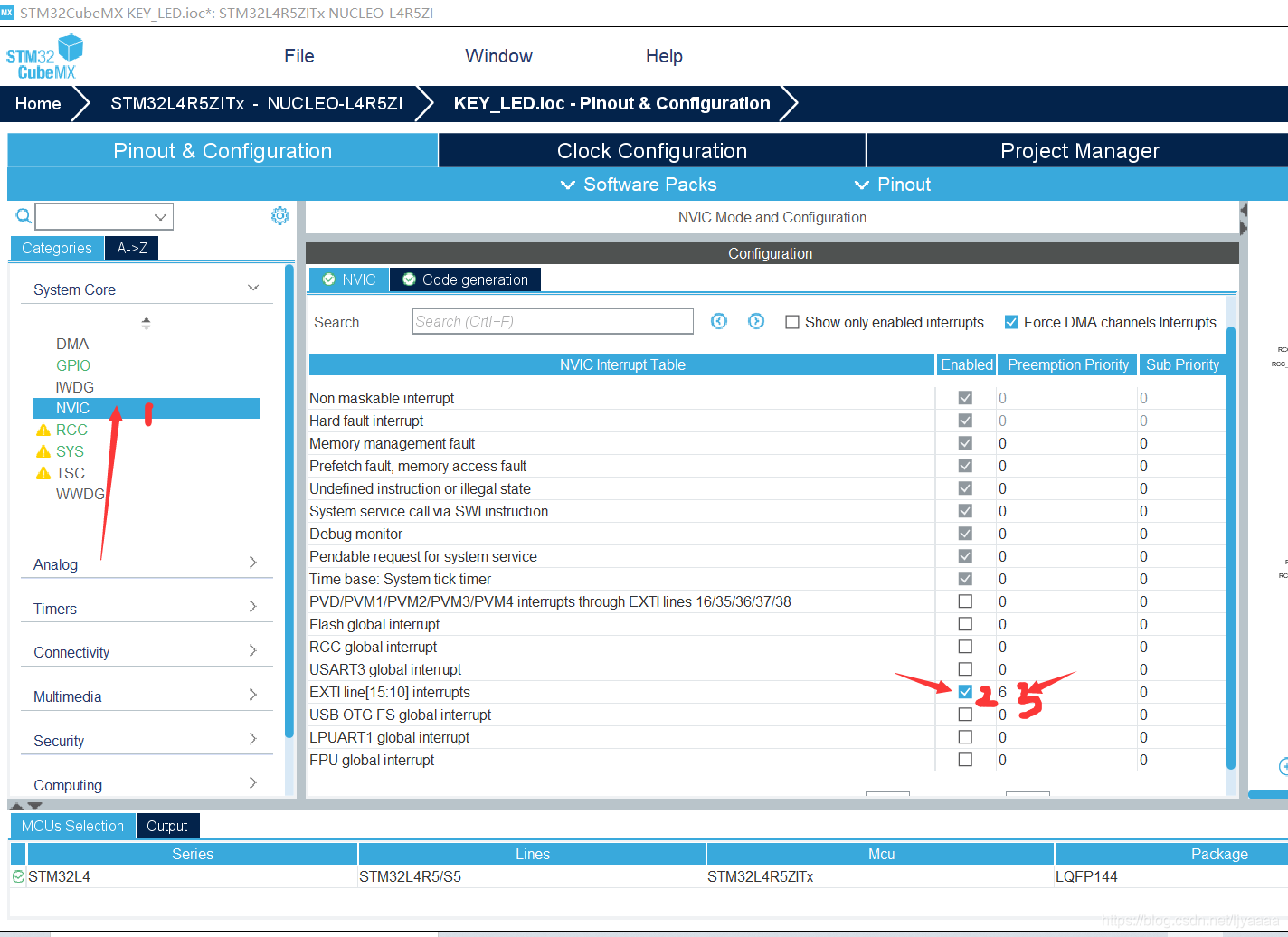
Task: Open the Output tab
Action: pos(167,826)
